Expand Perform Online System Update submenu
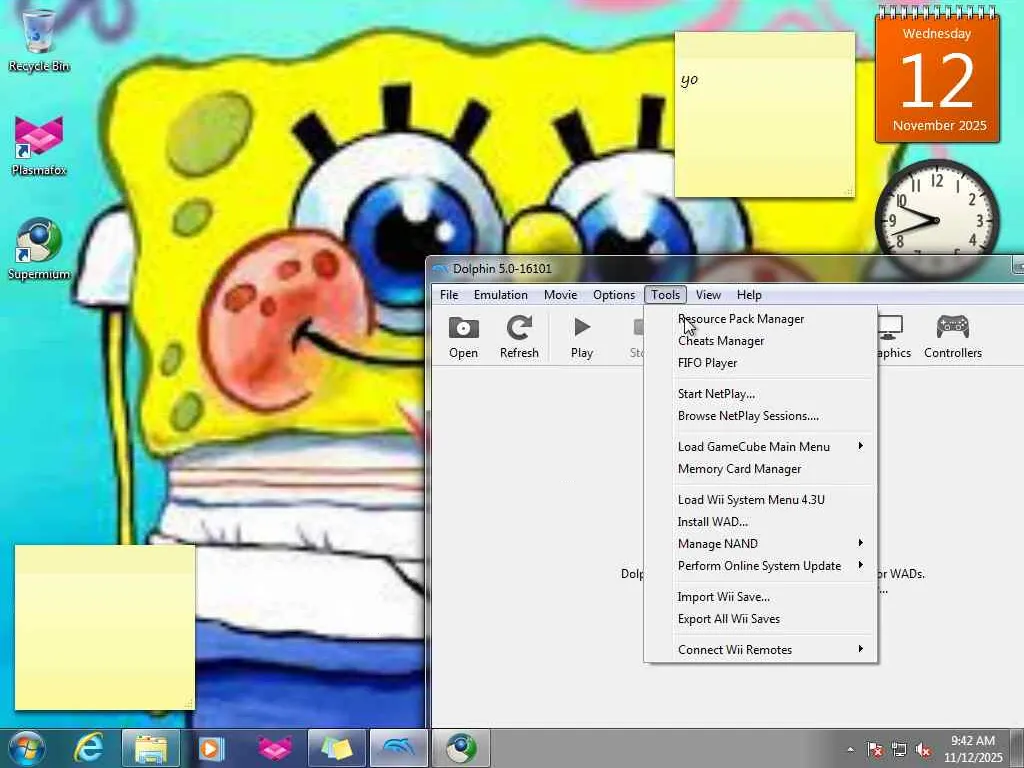 click(760, 566)
